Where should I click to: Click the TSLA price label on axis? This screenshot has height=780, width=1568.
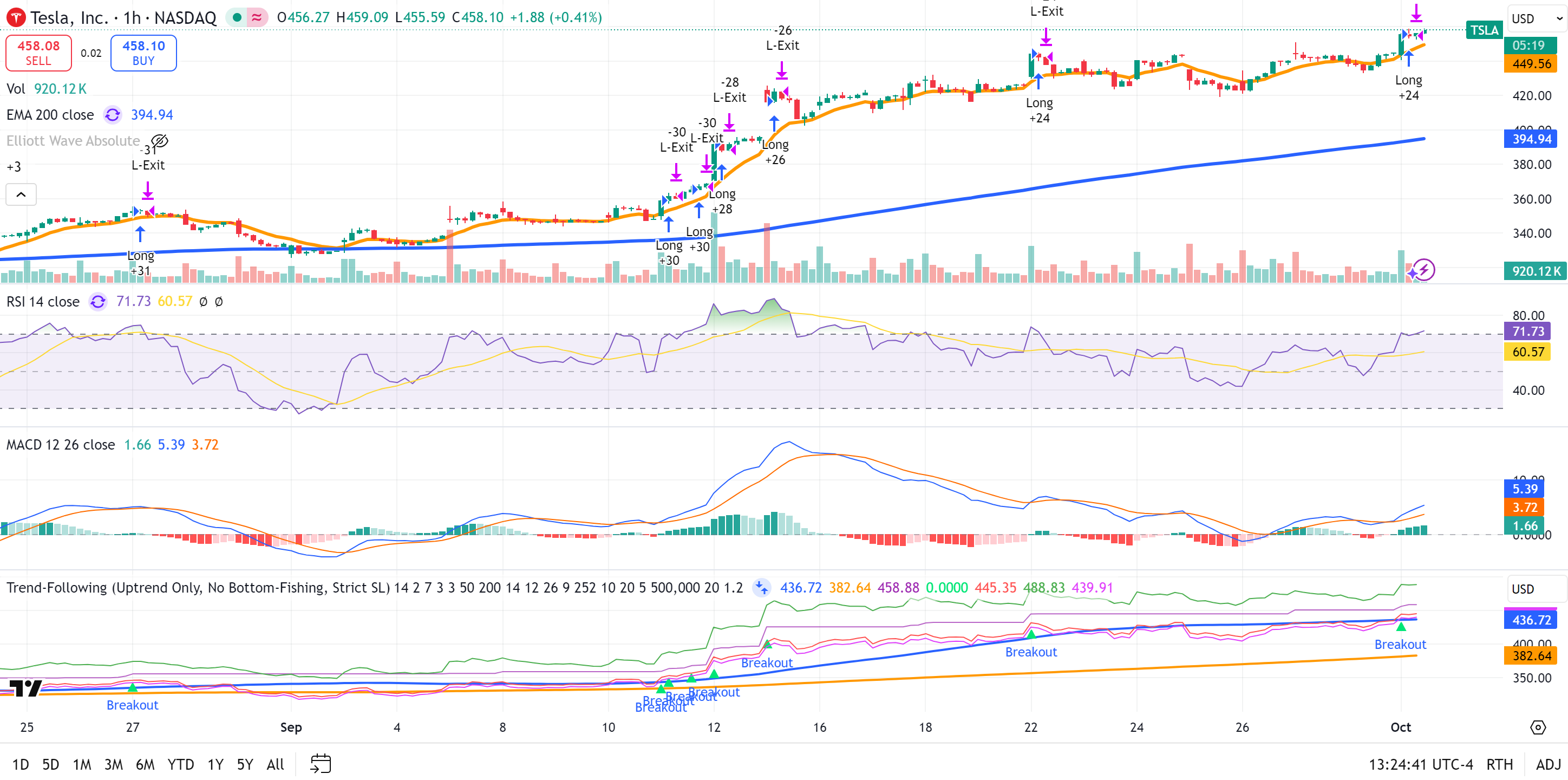coord(1484,30)
